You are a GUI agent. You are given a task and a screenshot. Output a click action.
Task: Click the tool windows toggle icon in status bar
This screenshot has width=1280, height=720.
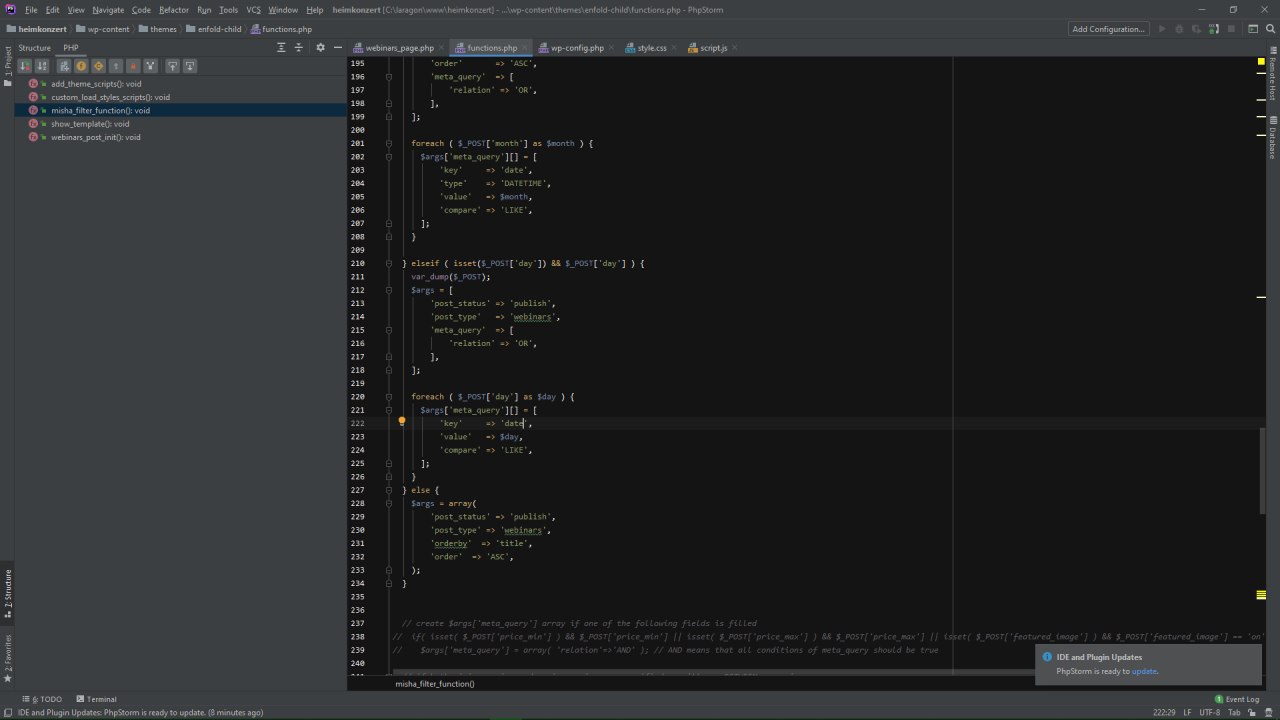pyautogui.click(x=7, y=712)
